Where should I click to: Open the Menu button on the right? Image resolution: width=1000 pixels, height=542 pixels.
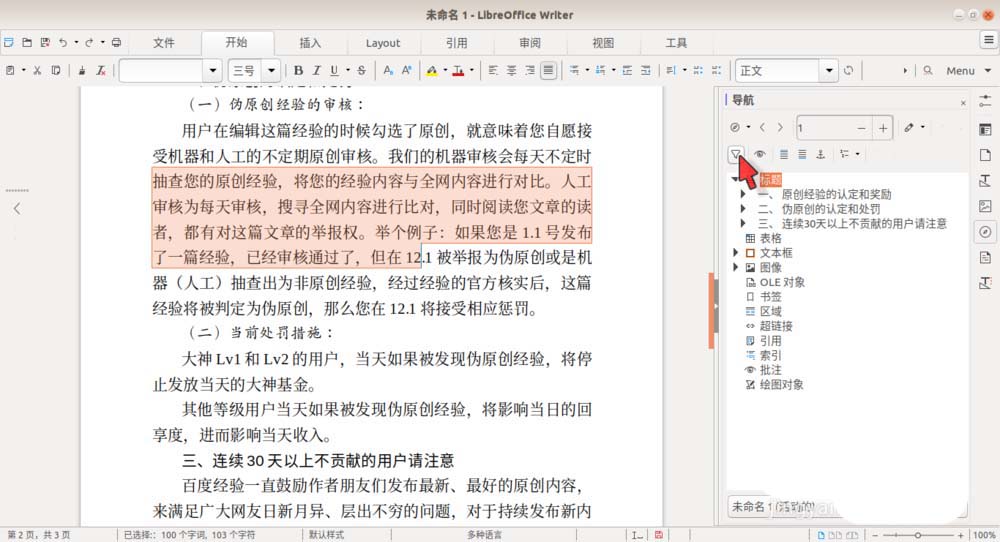960,71
